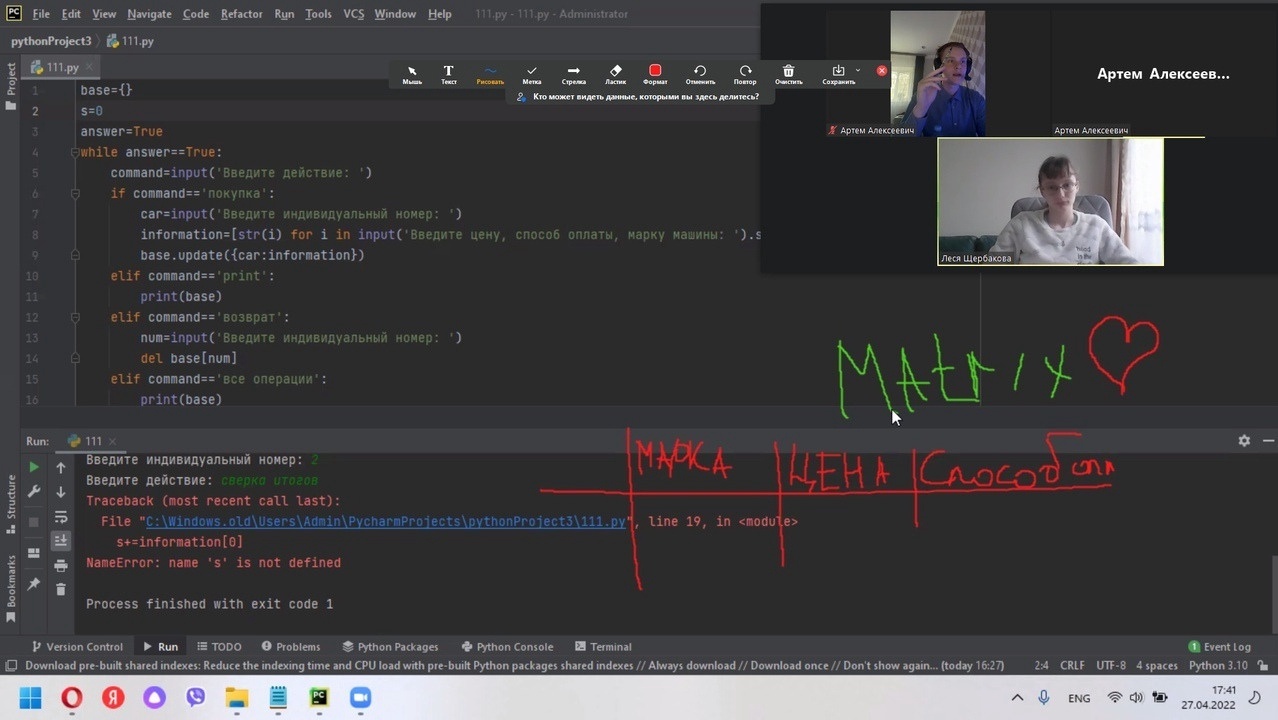The image size is (1278, 720).
Task: Select the Рисовать draw tool
Action: (490, 75)
